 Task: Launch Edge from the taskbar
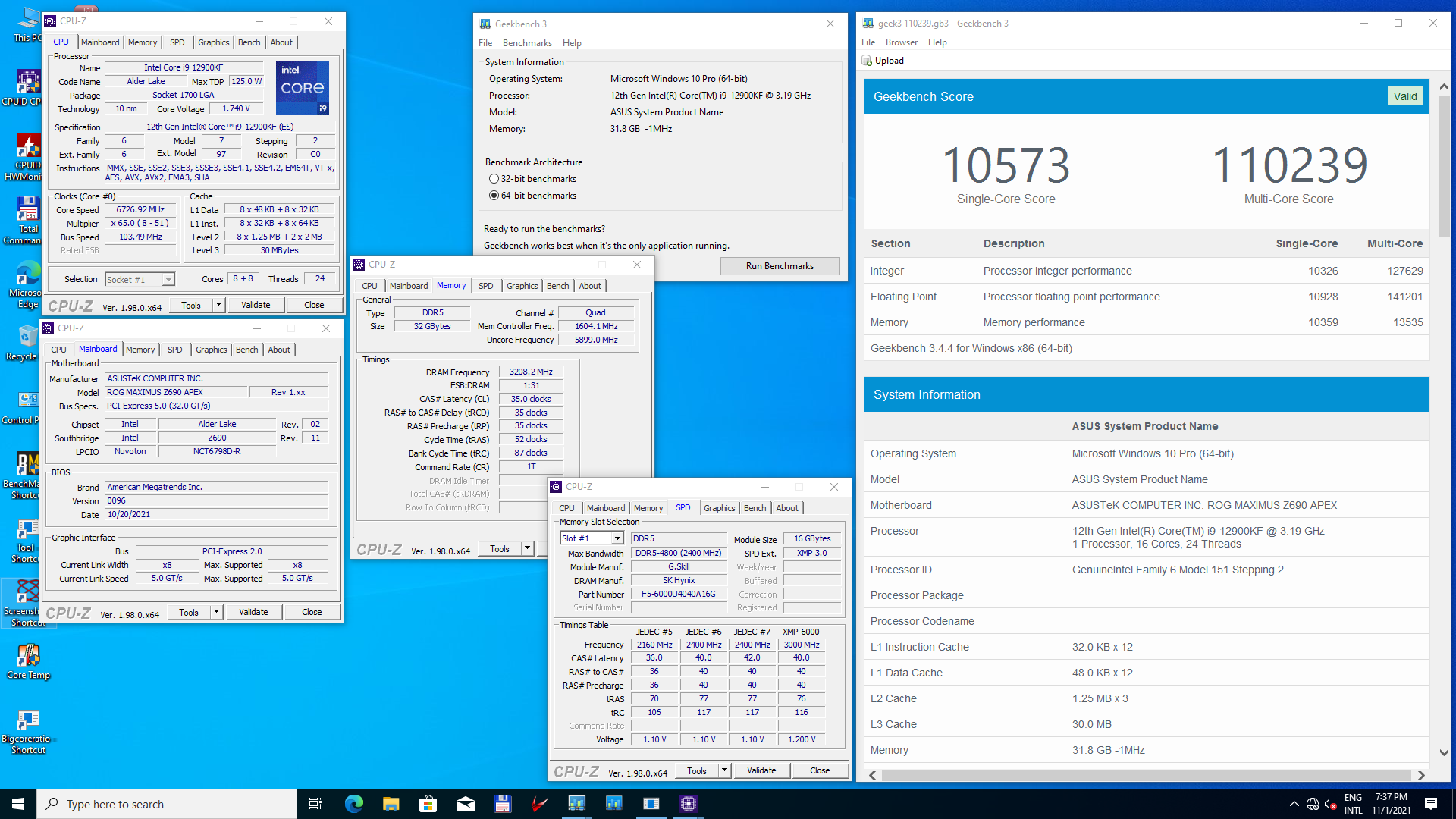coord(353,804)
